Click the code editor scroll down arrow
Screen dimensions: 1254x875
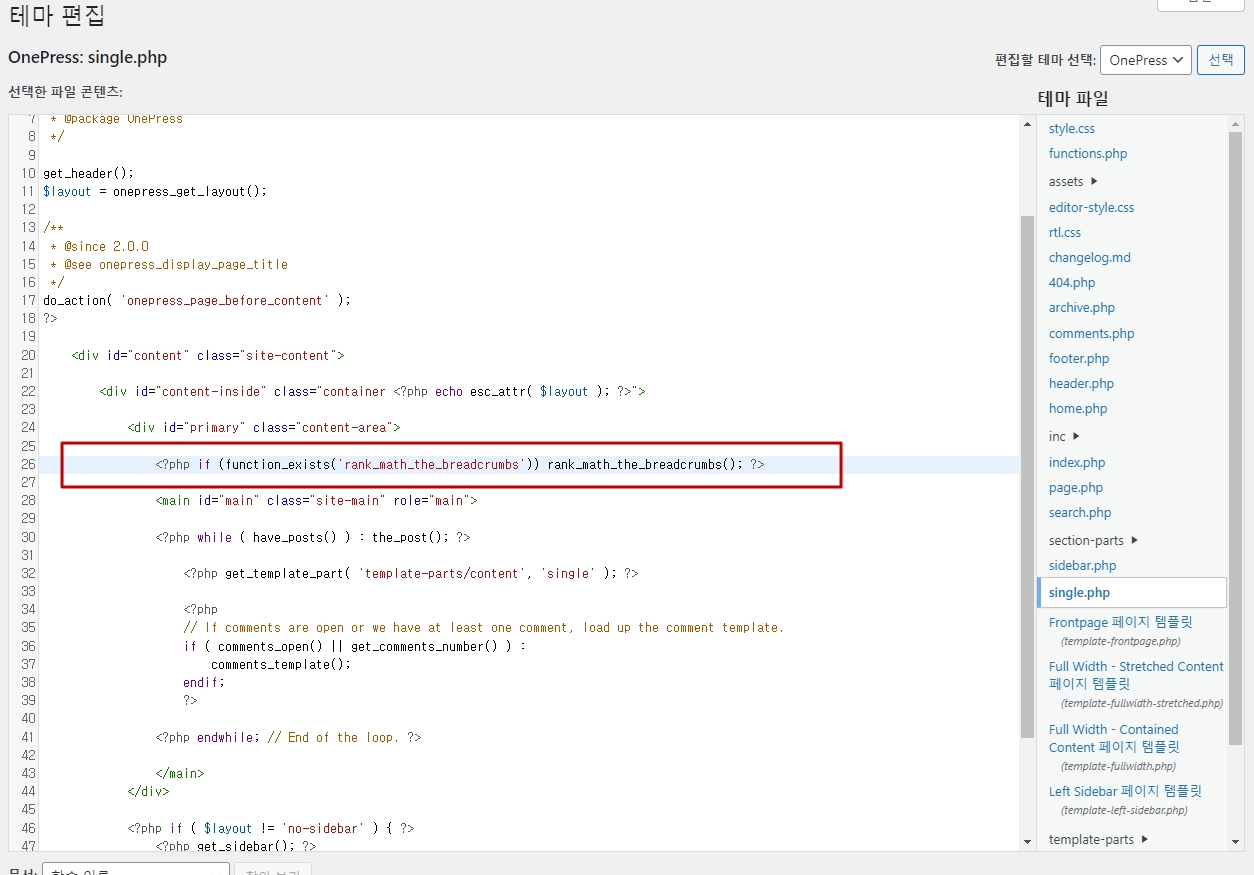coord(1027,842)
